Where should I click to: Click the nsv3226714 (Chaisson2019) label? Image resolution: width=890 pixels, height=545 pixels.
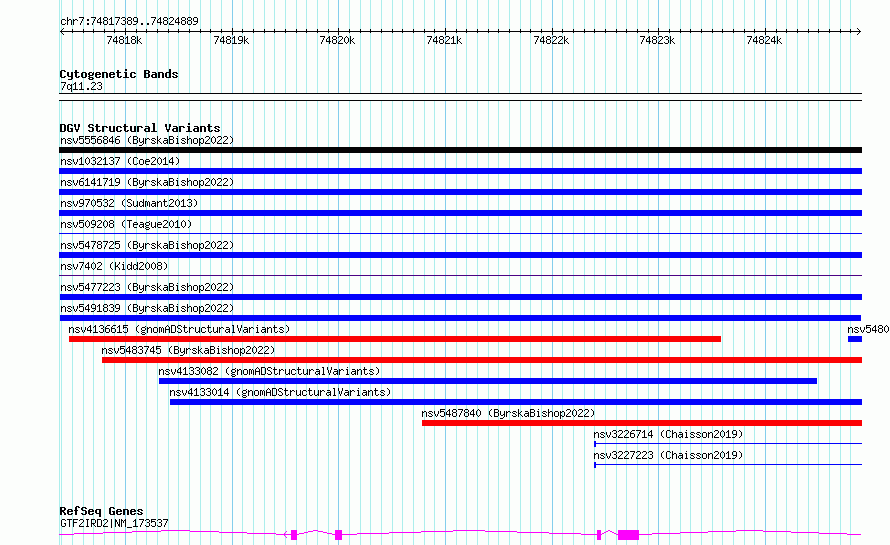[668, 434]
